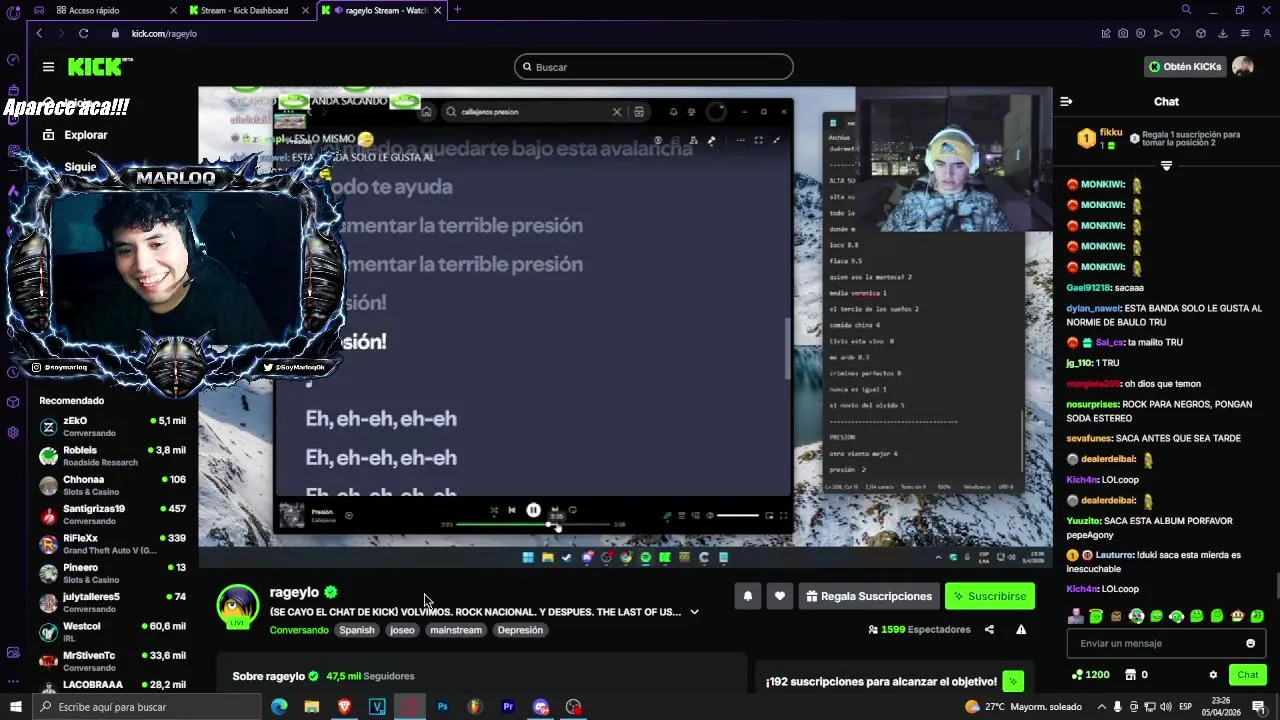Open Windows Start menu

click(x=15, y=707)
